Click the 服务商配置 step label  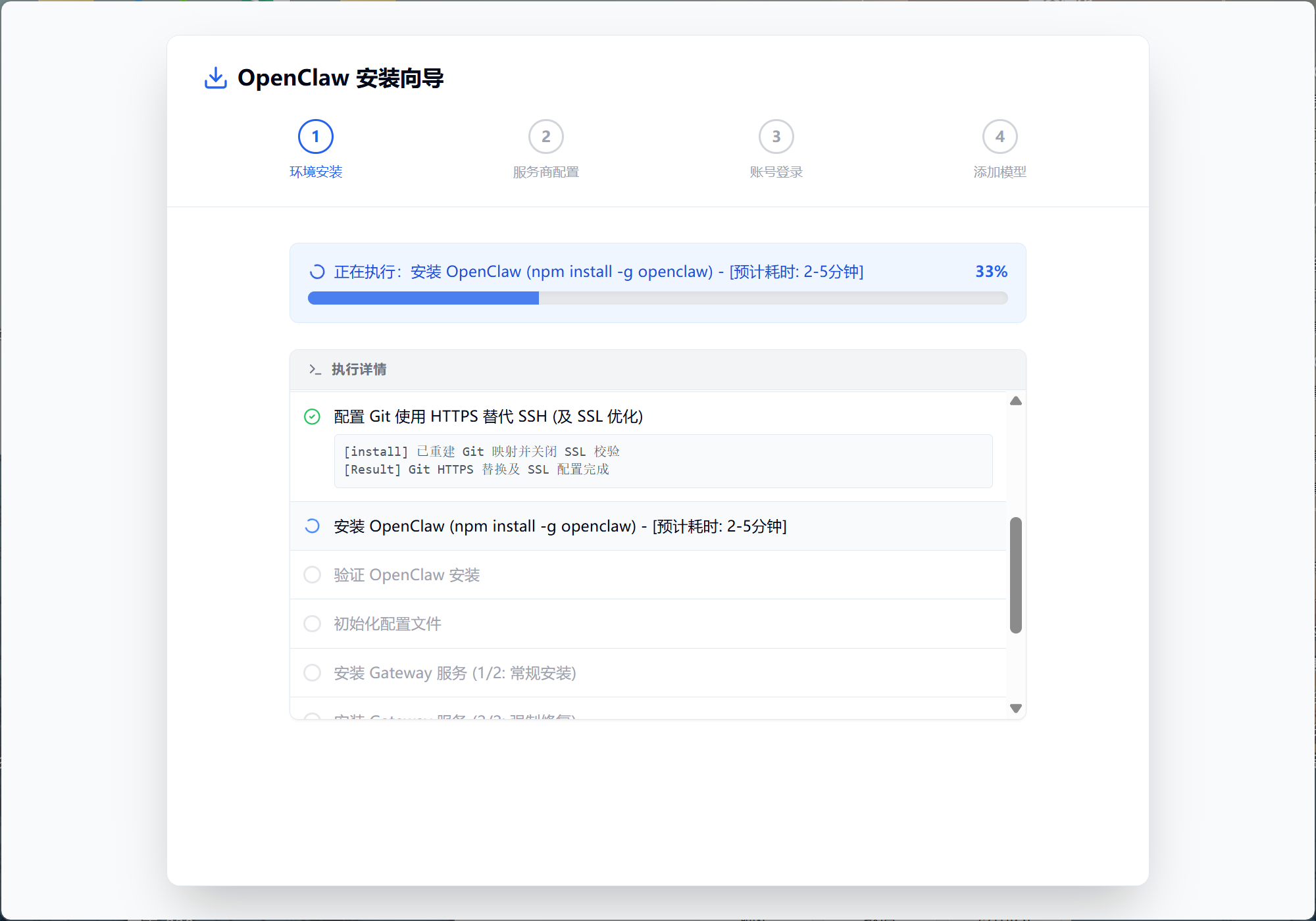[x=545, y=172]
